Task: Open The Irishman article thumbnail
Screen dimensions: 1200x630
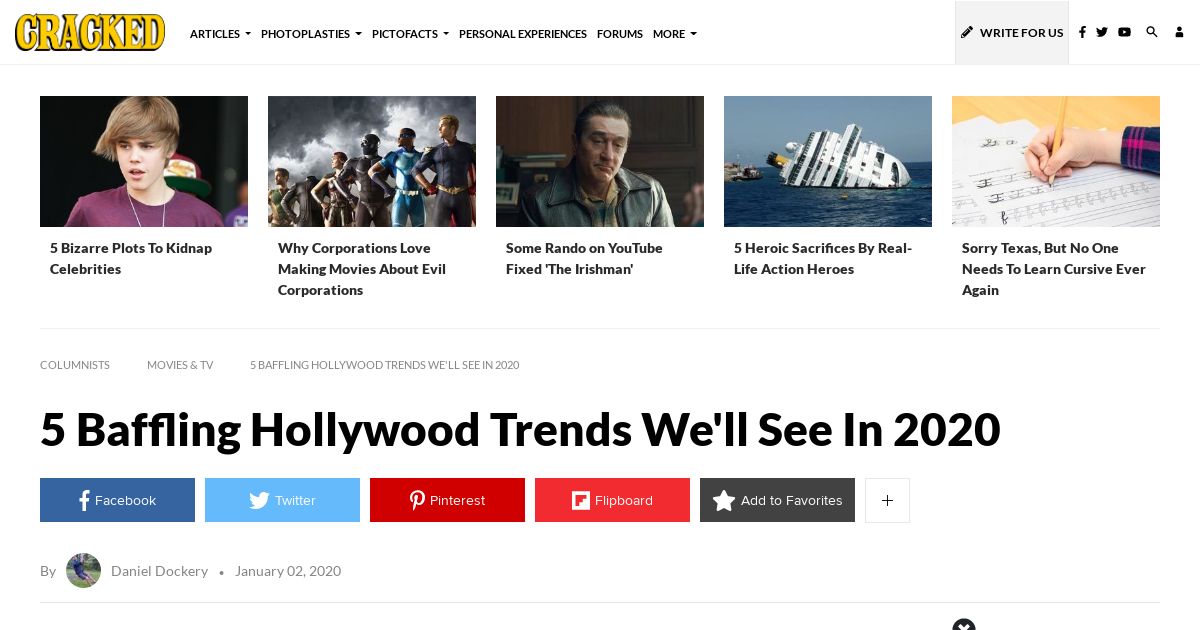Action: [600, 161]
